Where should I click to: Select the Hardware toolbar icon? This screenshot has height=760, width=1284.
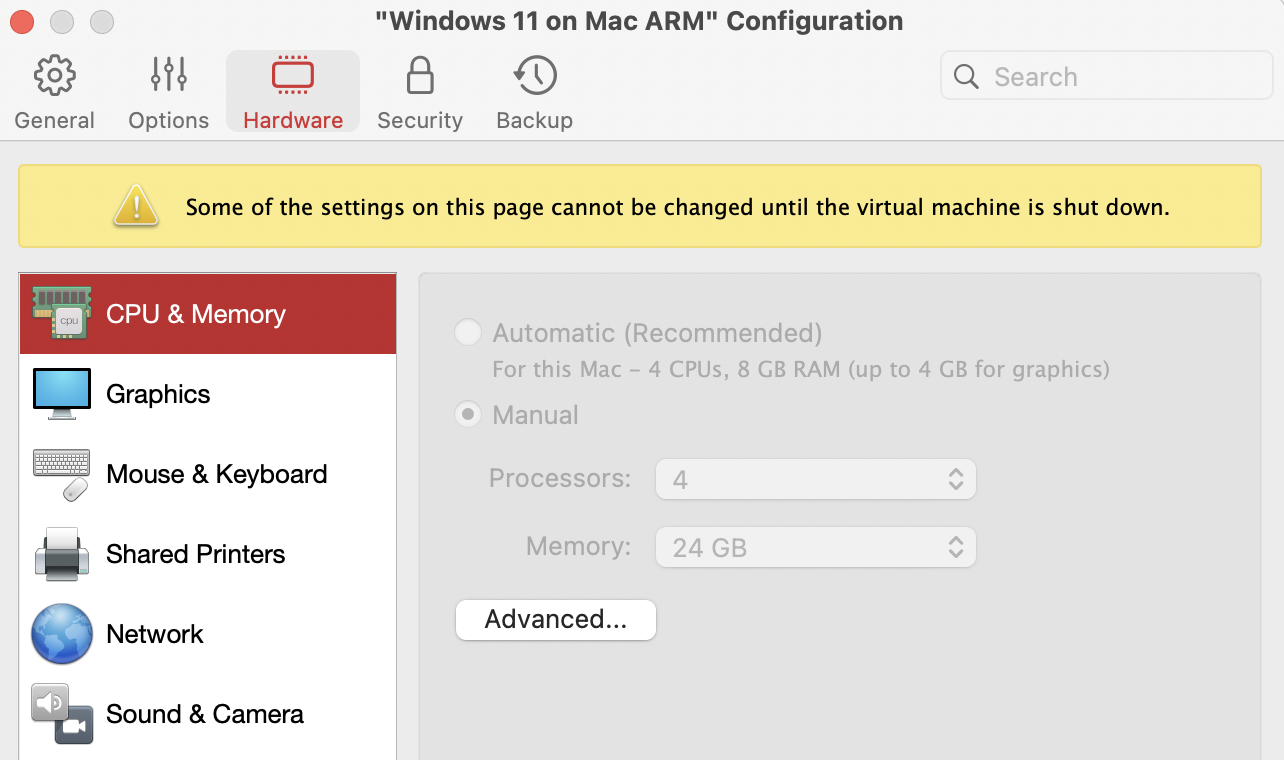point(293,76)
